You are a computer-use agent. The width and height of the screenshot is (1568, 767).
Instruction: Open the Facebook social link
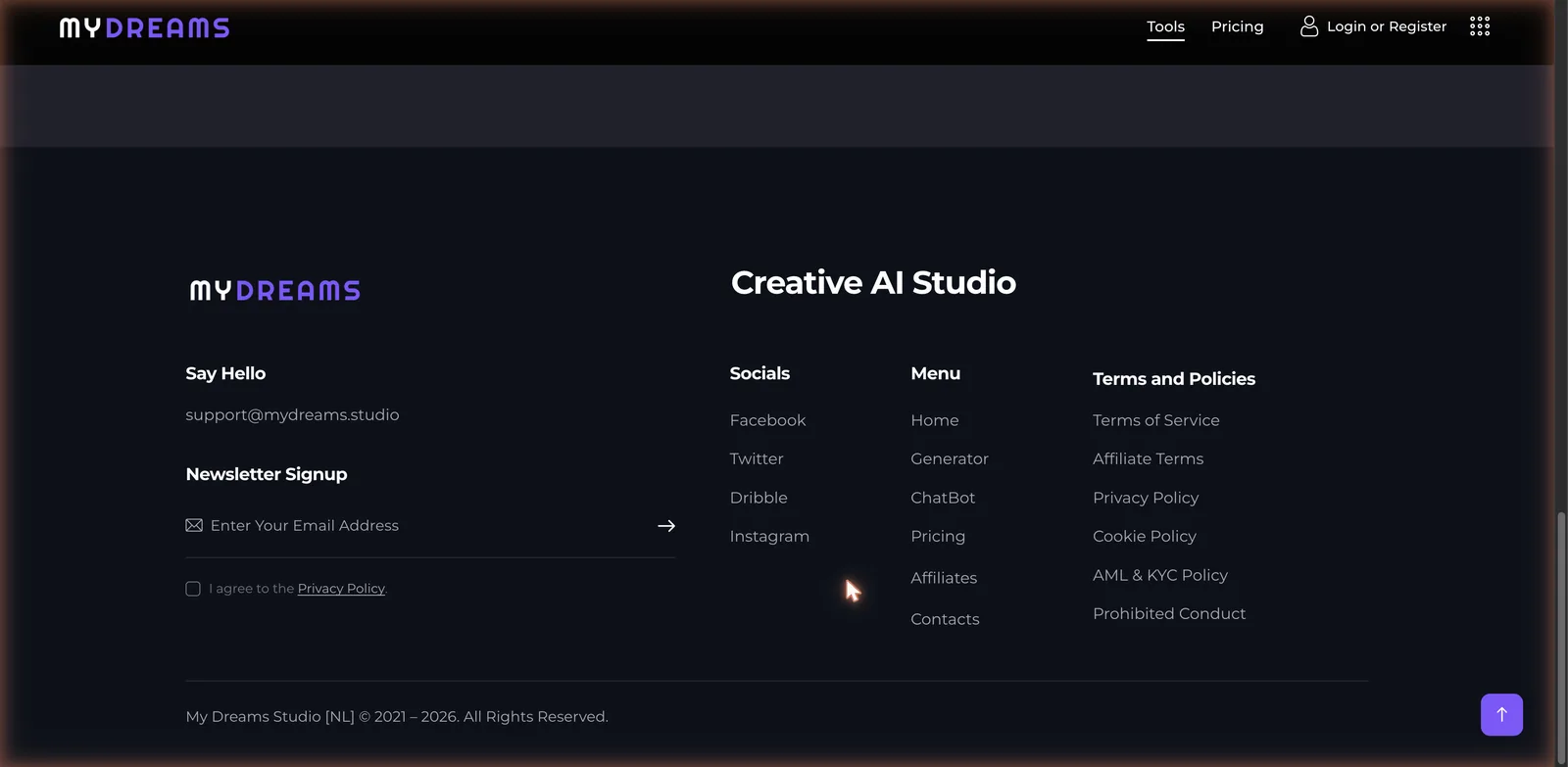[x=767, y=420]
